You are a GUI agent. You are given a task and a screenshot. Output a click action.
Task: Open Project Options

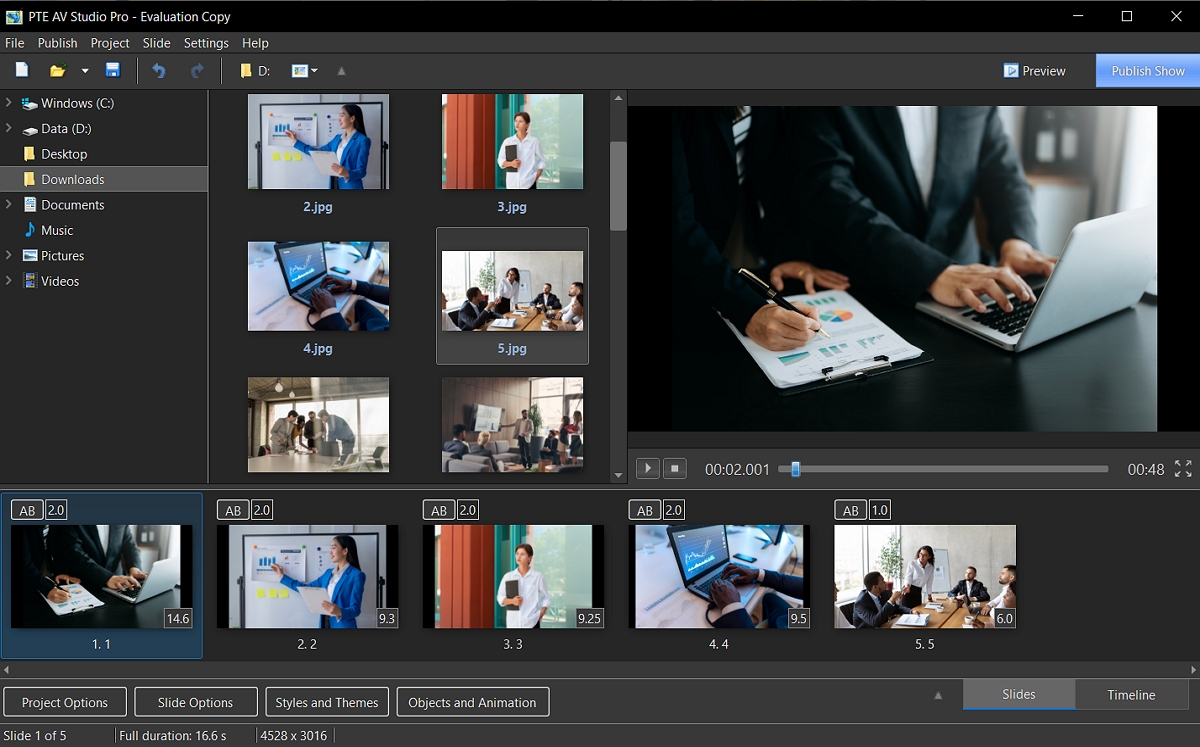click(65, 702)
